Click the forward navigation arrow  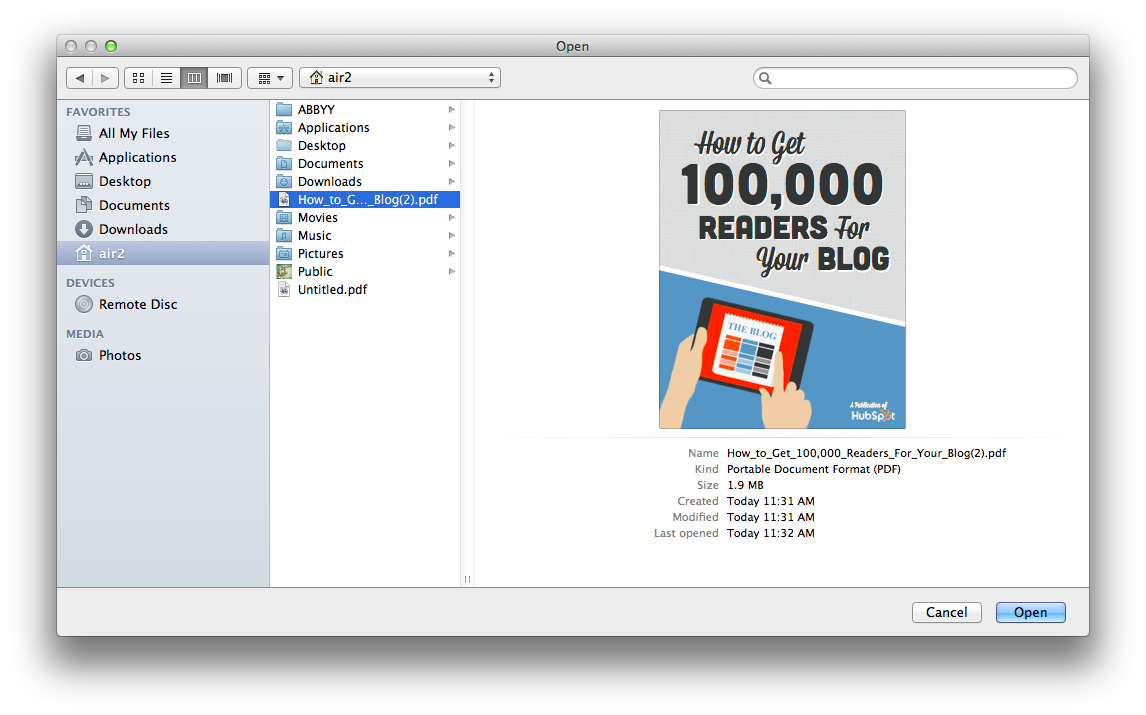(106, 77)
